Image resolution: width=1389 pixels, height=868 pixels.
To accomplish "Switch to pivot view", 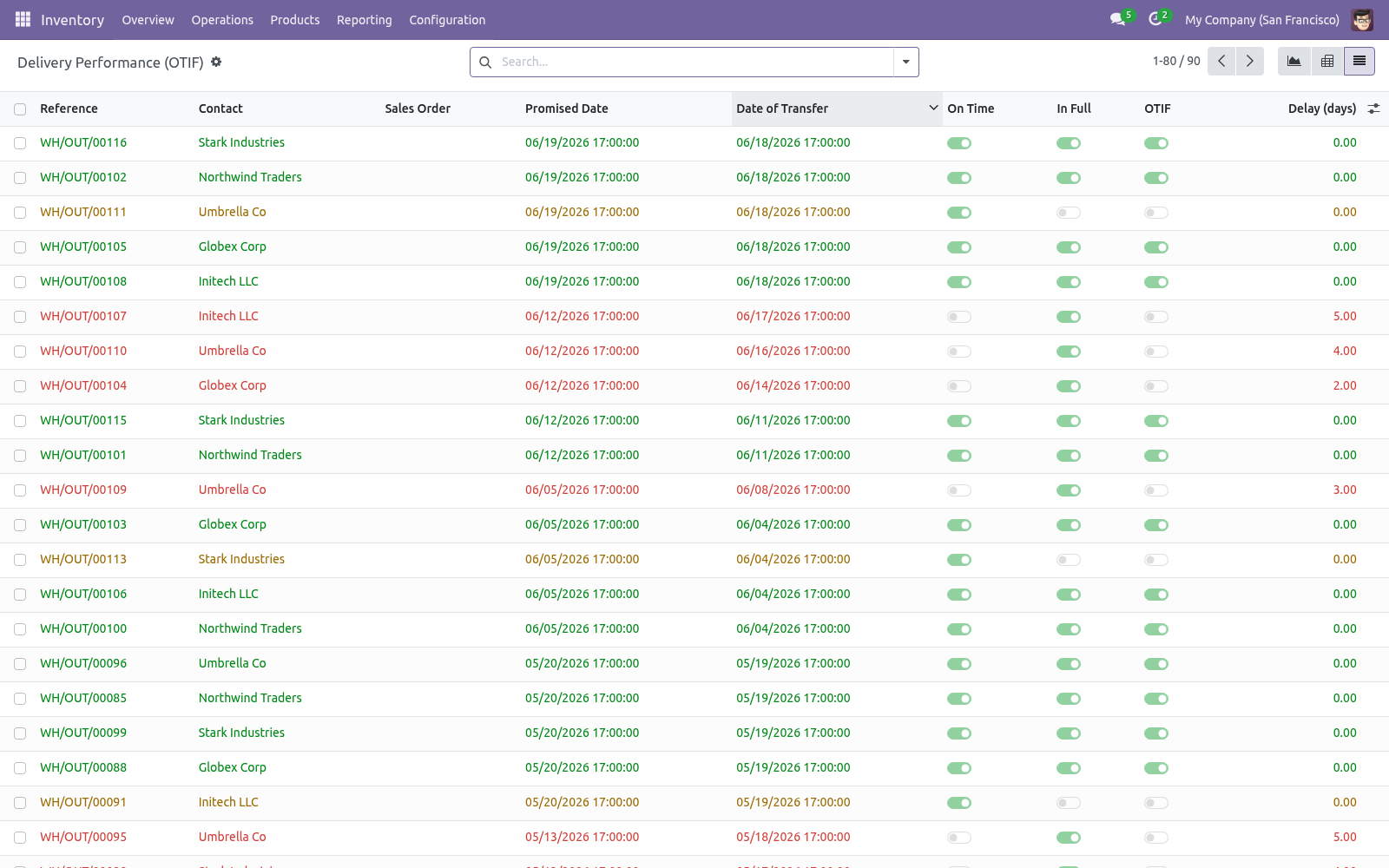I will [1327, 61].
